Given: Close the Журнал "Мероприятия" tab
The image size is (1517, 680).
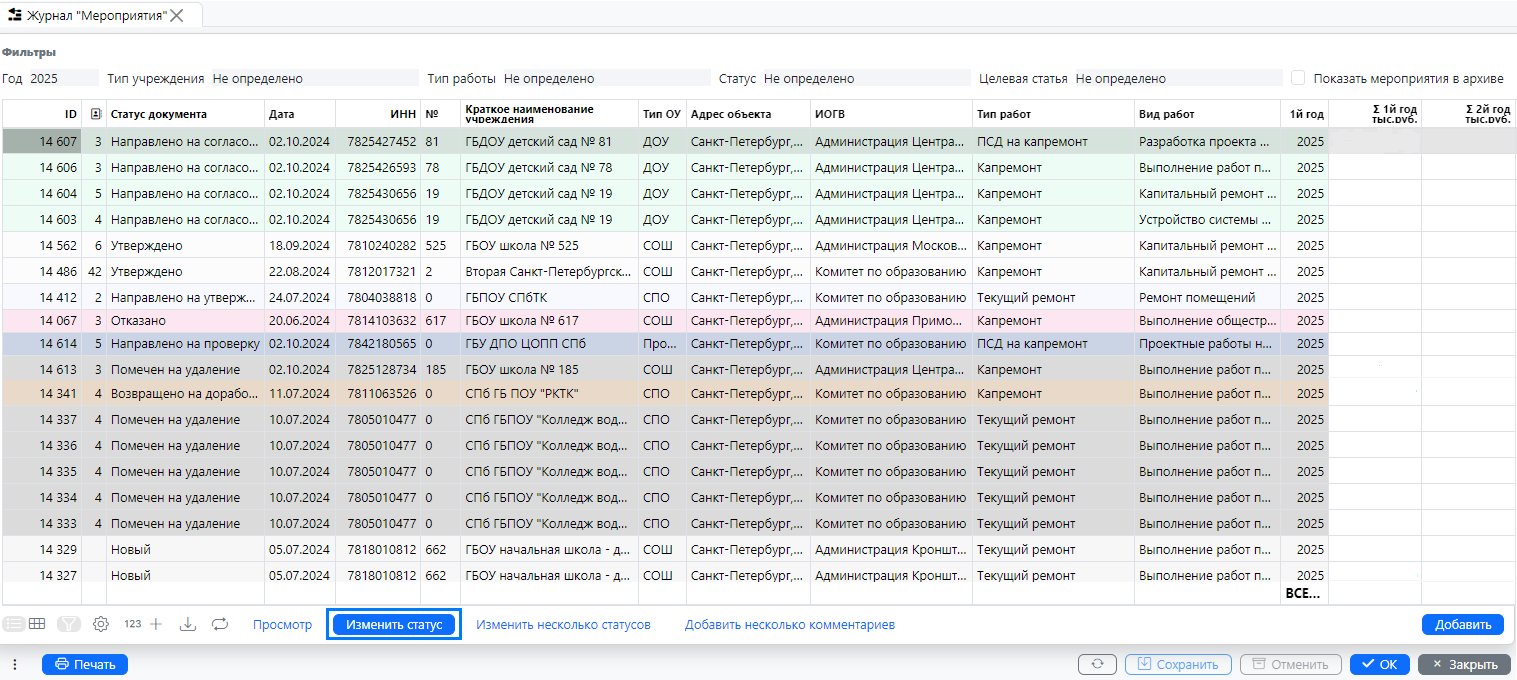Looking at the screenshot, I should 177,15.
